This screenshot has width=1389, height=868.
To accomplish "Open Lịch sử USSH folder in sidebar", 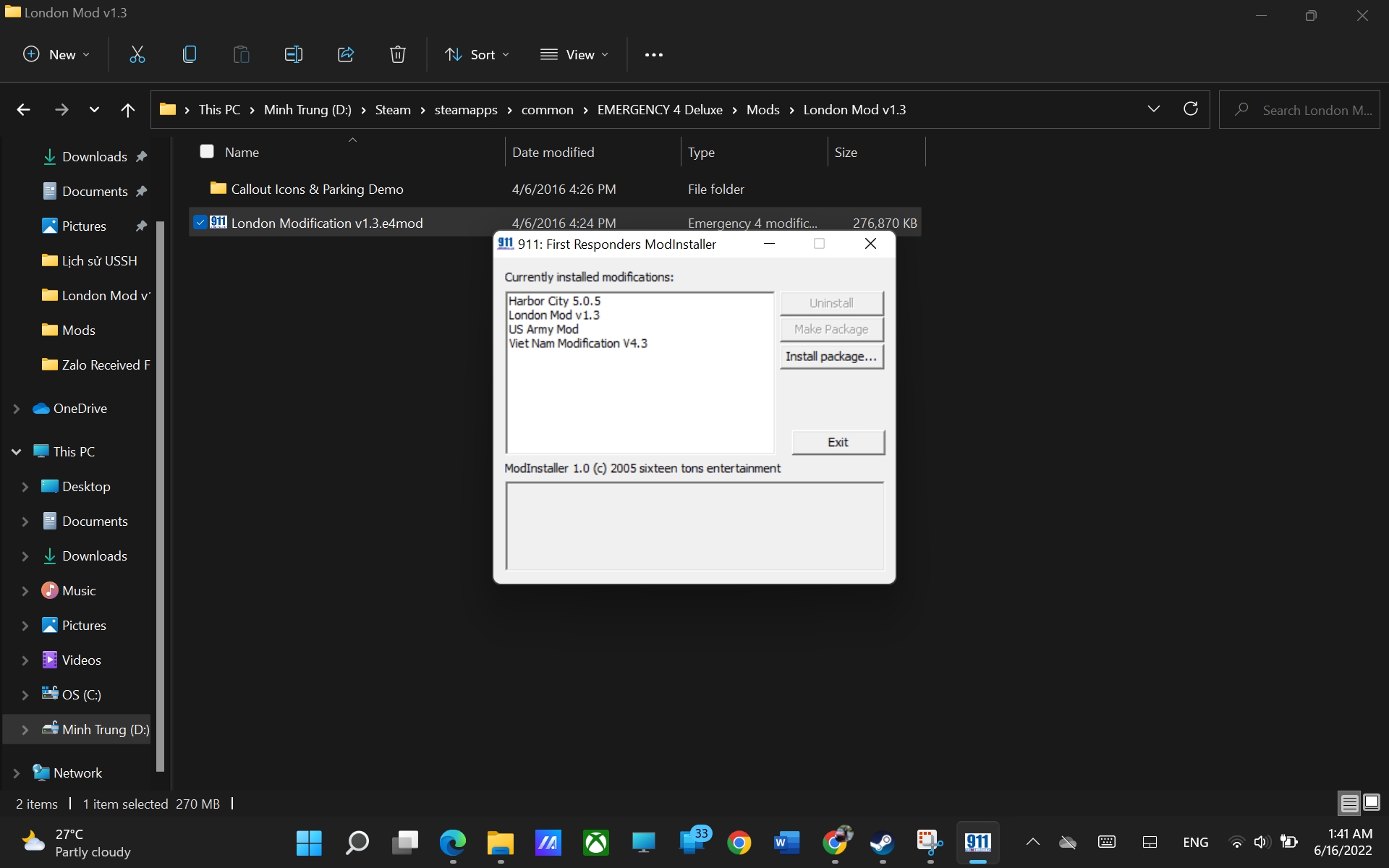I will (x=90, y=261).
